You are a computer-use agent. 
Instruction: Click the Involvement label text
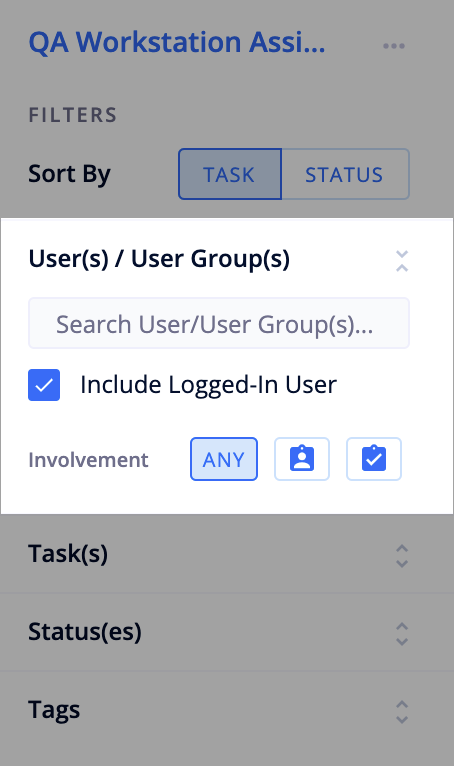coord(88,460)
